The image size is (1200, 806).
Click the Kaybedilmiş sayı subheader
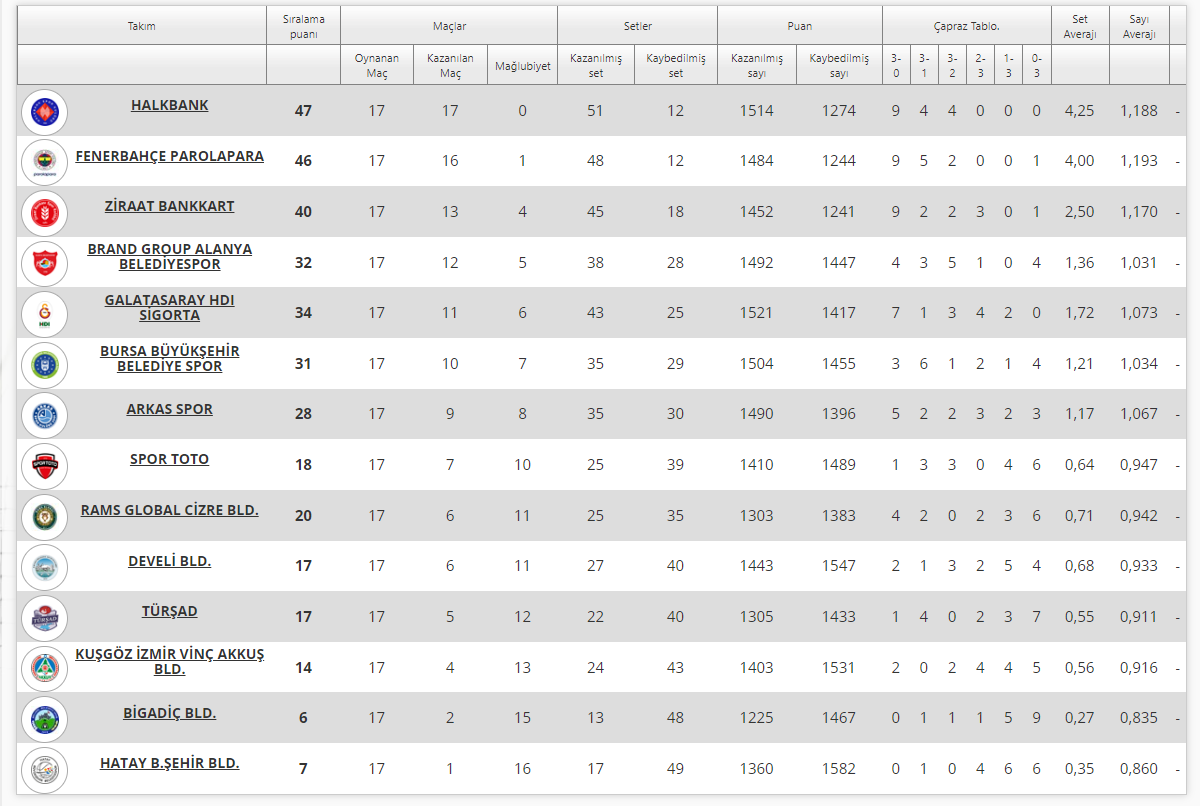[x=839, y=65]
